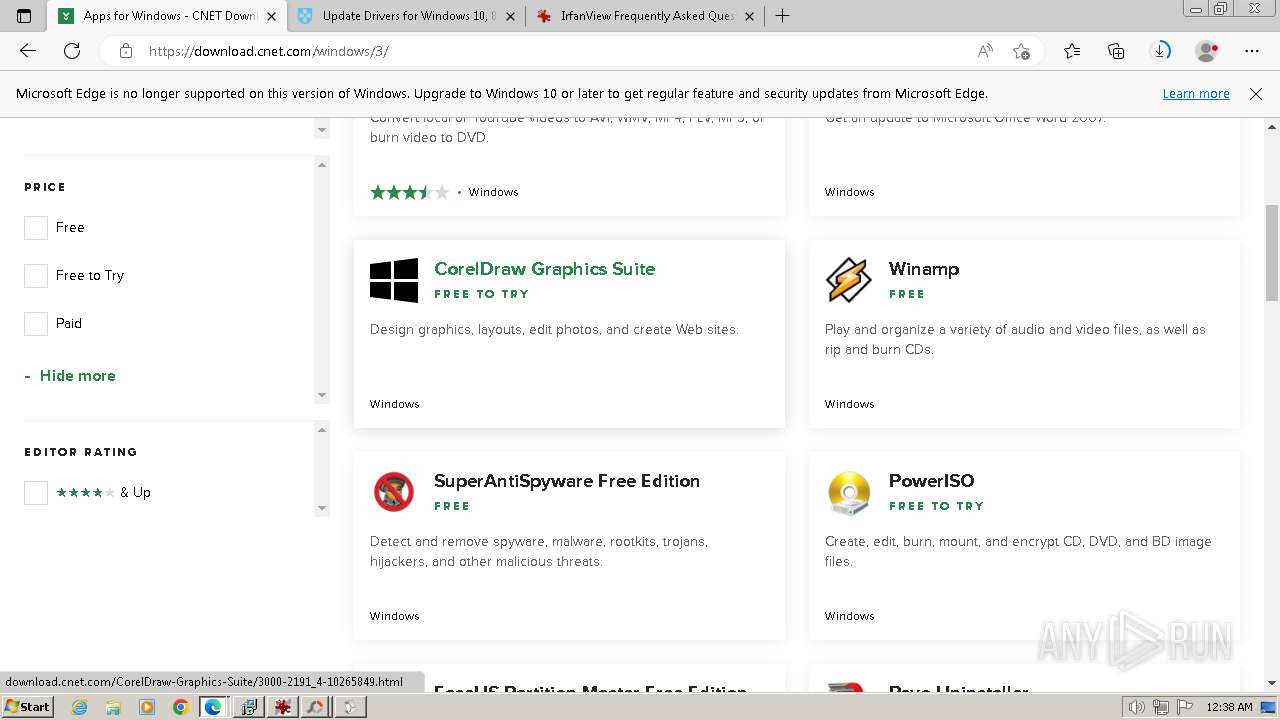This screenshot has width=1280, height=720.
Task: Open SuperAntiSpyware Free Edition page
Action: 567,481
